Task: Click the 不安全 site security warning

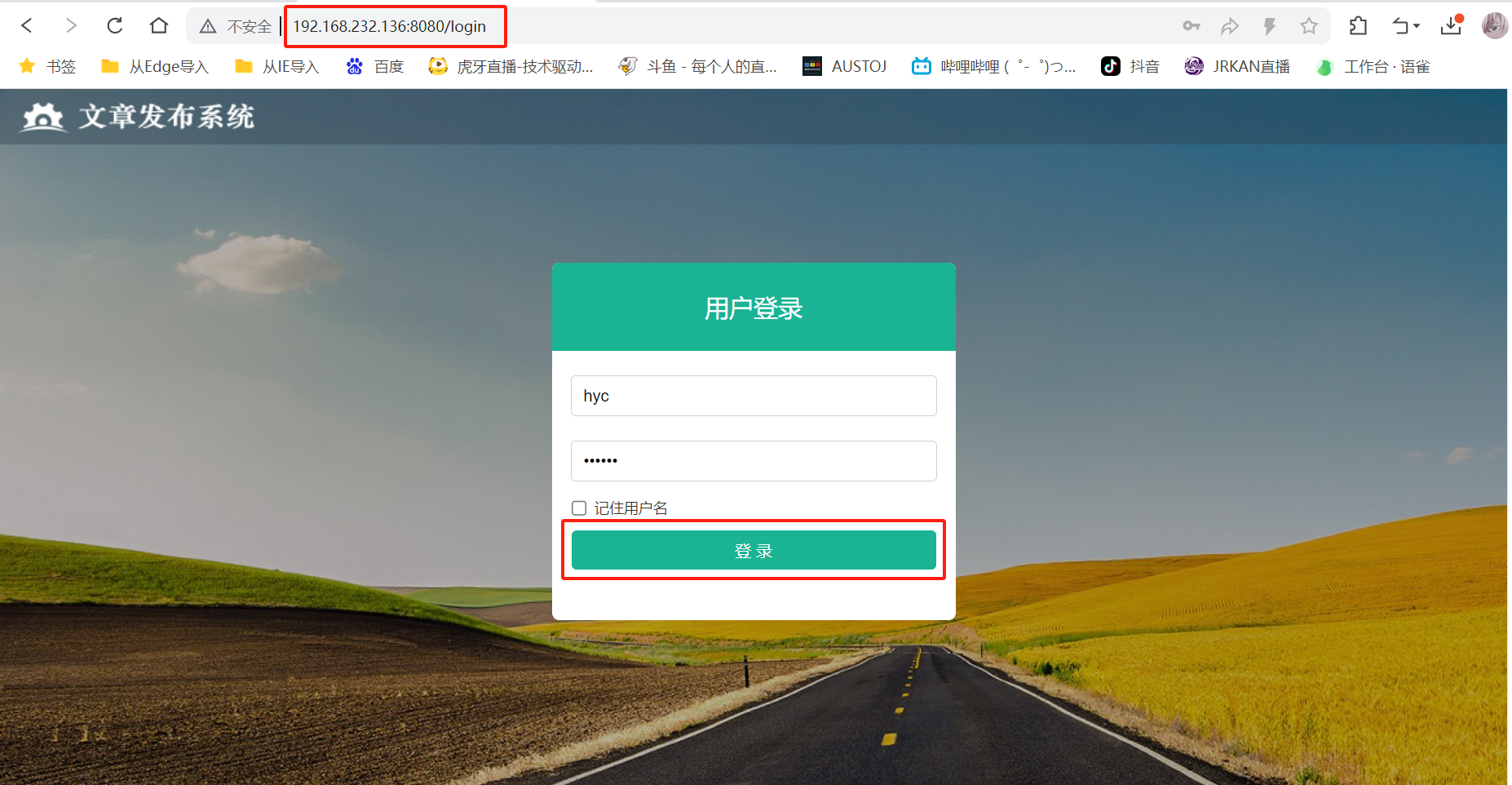Action: (x=236, y=26)
